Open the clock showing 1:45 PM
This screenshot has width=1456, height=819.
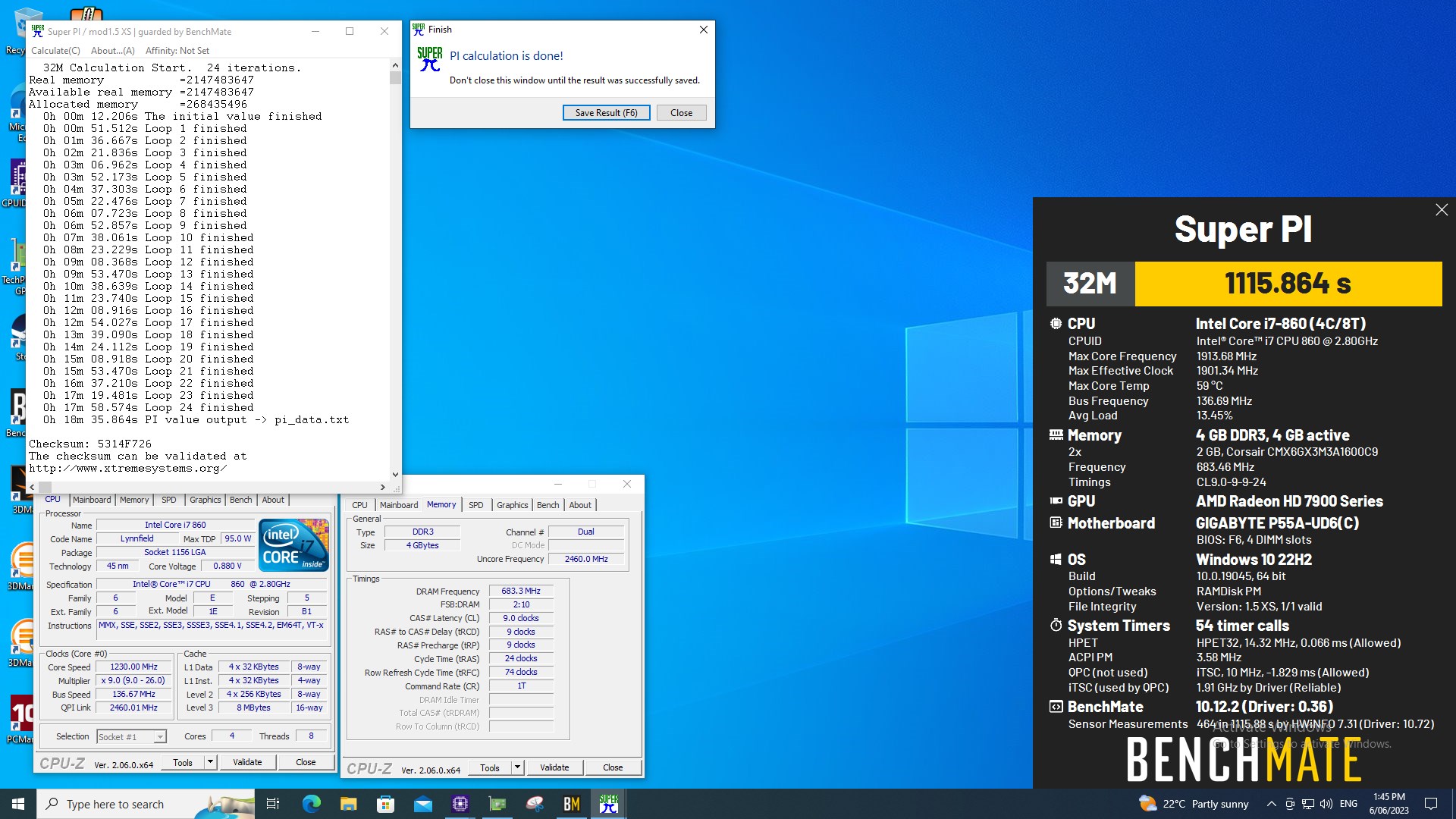1389,804
